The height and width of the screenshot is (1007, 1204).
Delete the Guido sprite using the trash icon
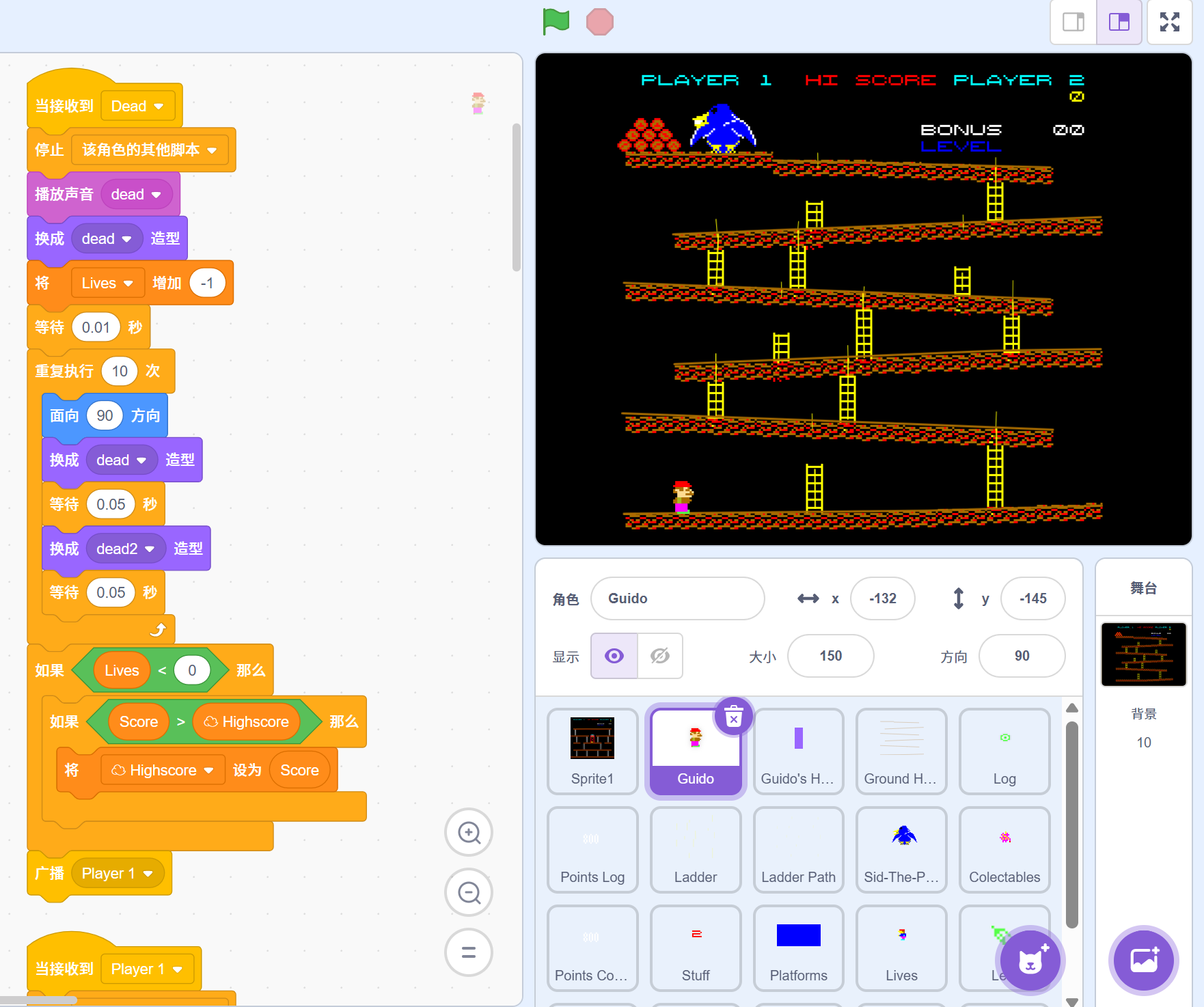pos(733,717)
